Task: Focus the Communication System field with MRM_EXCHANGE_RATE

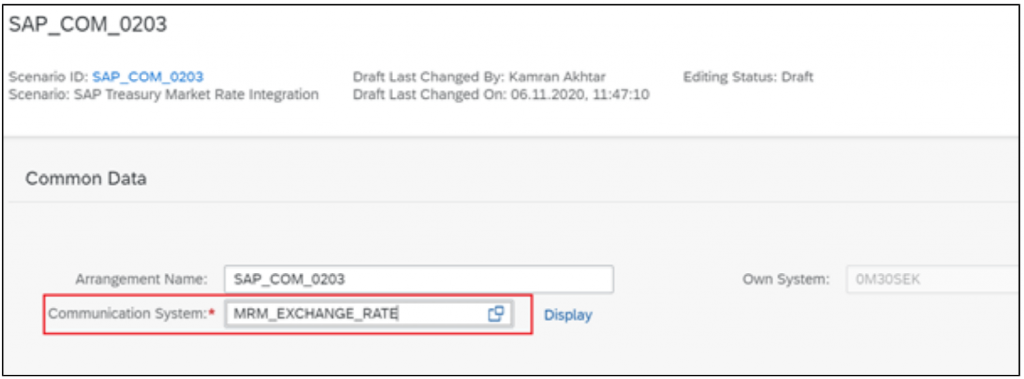Action: click(368, 314)
